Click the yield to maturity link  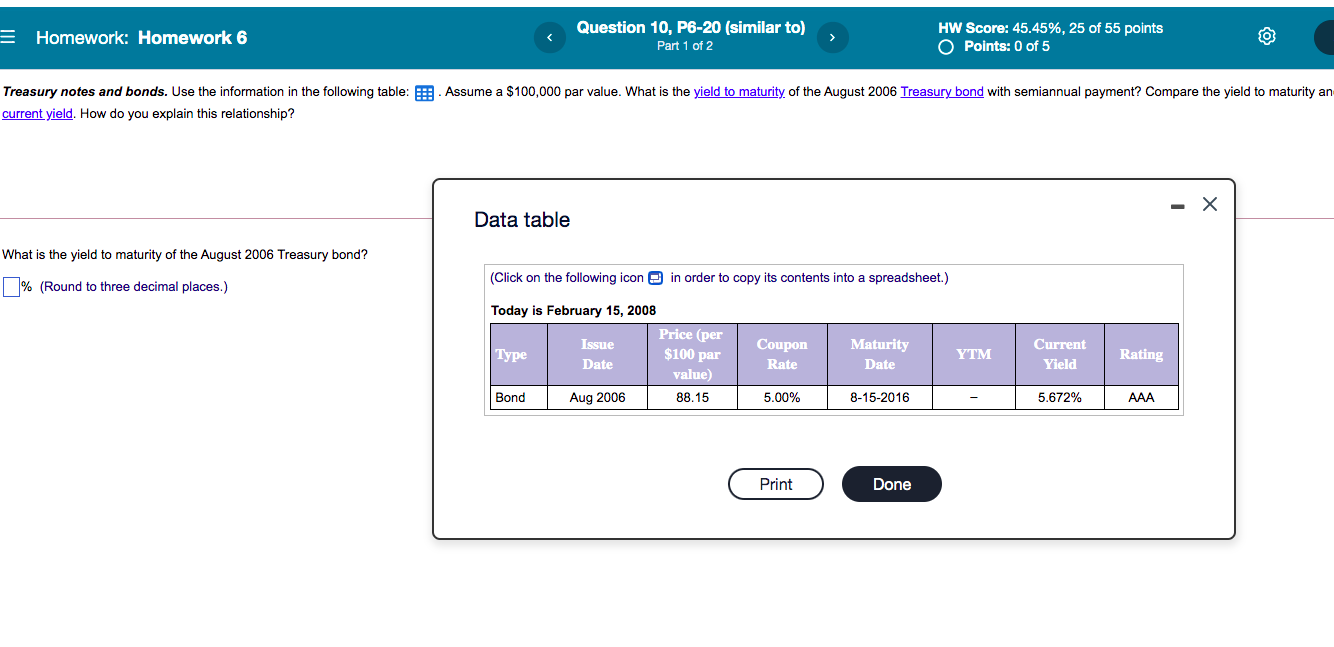click(x=739, y=92)
